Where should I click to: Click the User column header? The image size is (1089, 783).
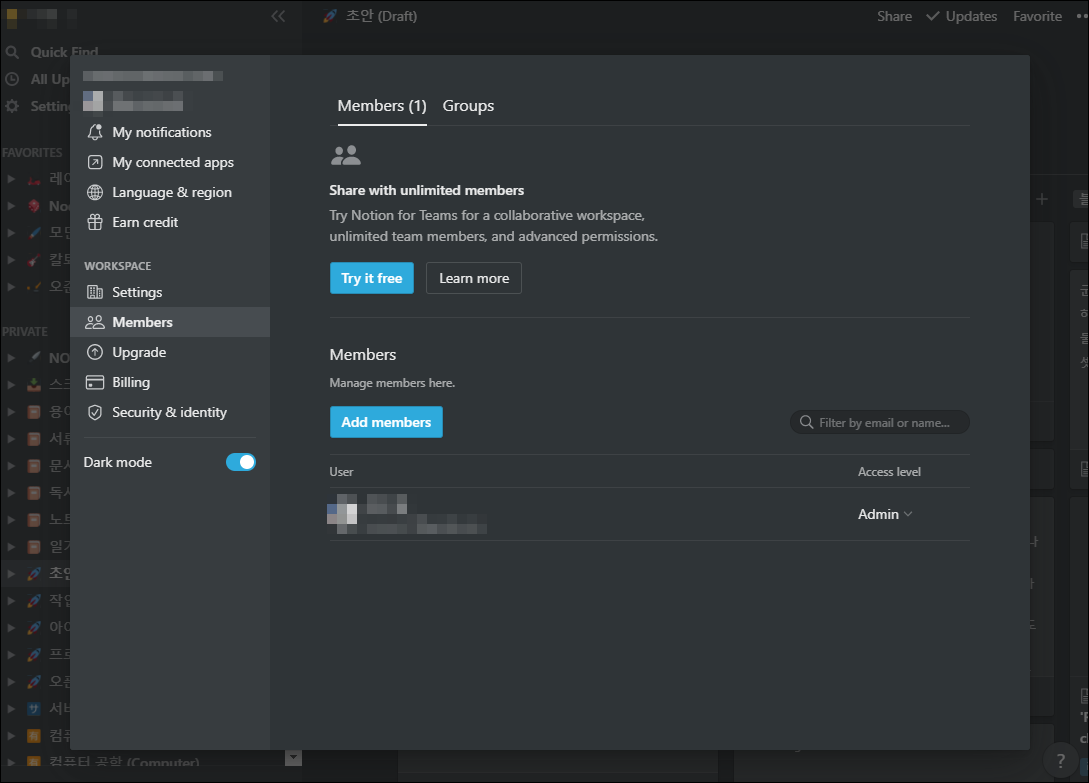click(x=341, y=472)
